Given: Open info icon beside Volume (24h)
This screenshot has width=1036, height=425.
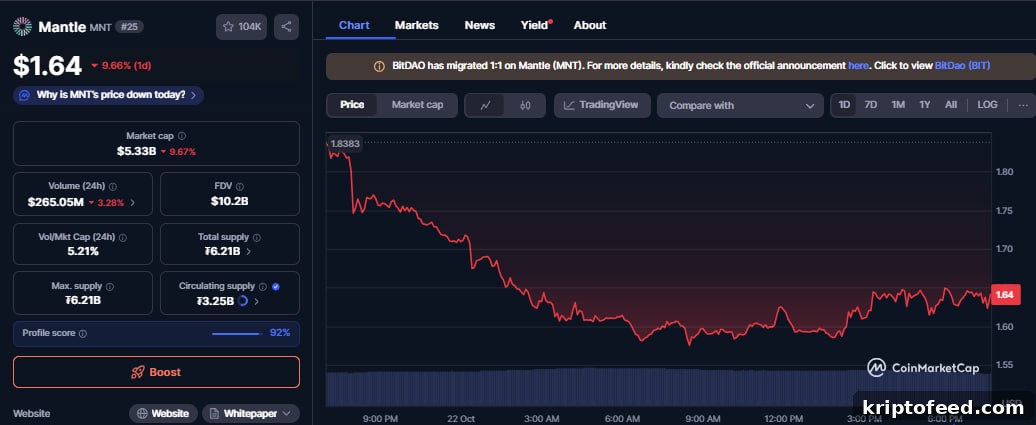Looking at the screenshot, I should [113, 187].
